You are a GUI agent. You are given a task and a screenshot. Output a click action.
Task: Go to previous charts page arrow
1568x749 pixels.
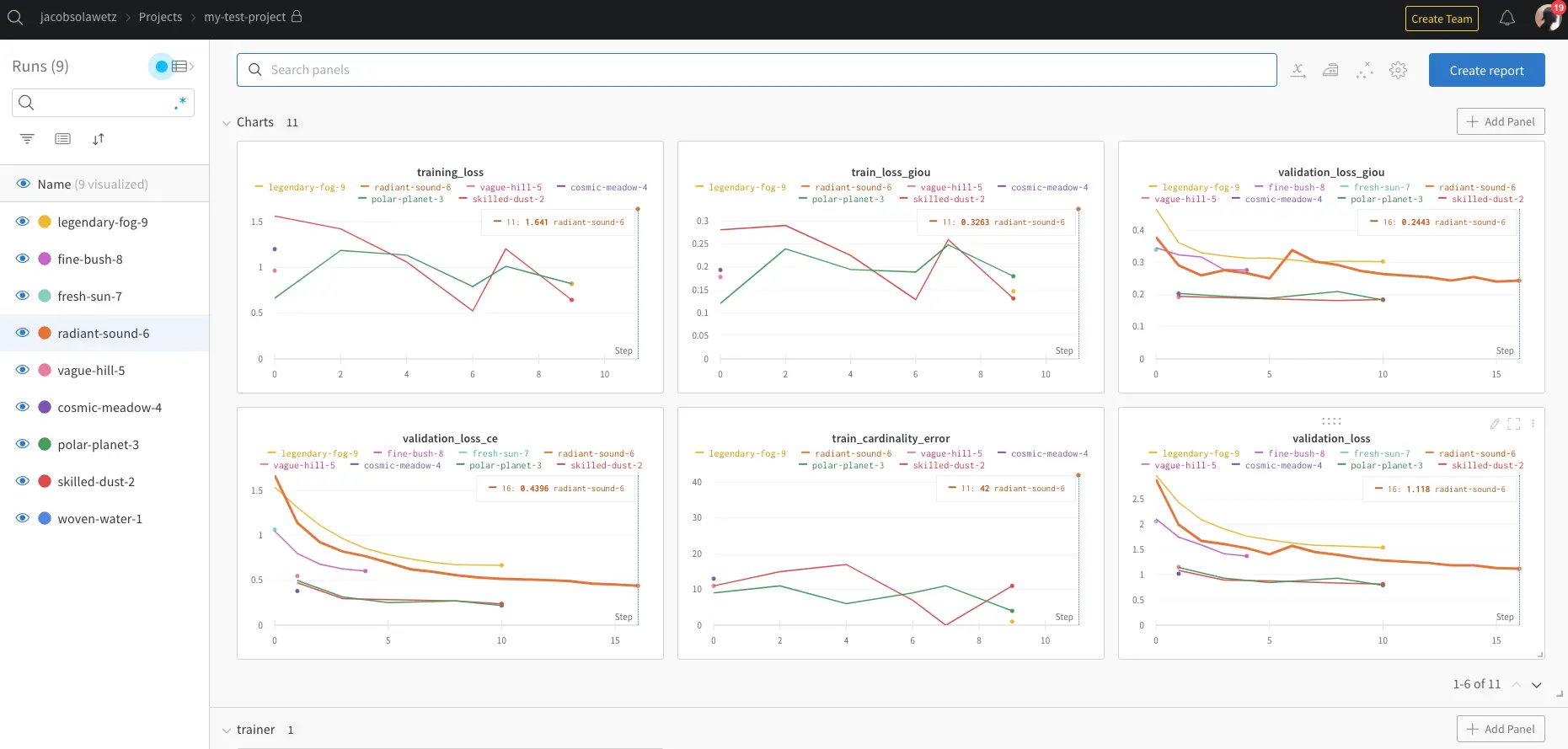(1517, 685)
